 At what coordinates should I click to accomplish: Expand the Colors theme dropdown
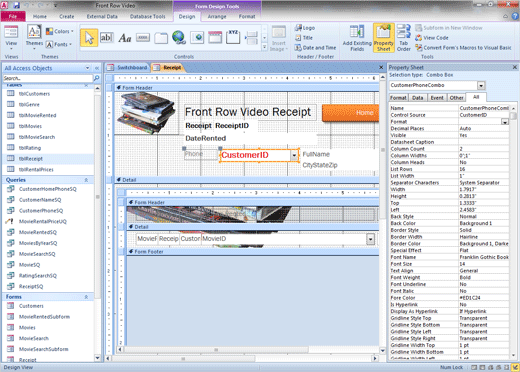(60, 31)
